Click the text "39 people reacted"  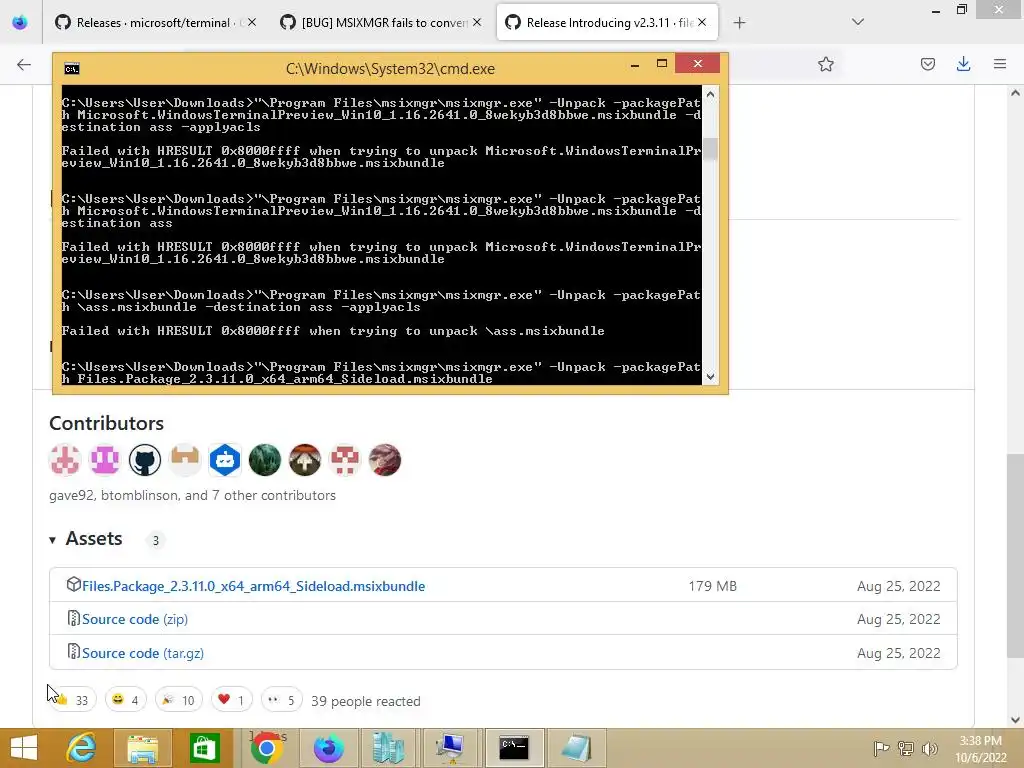[366, 701]
